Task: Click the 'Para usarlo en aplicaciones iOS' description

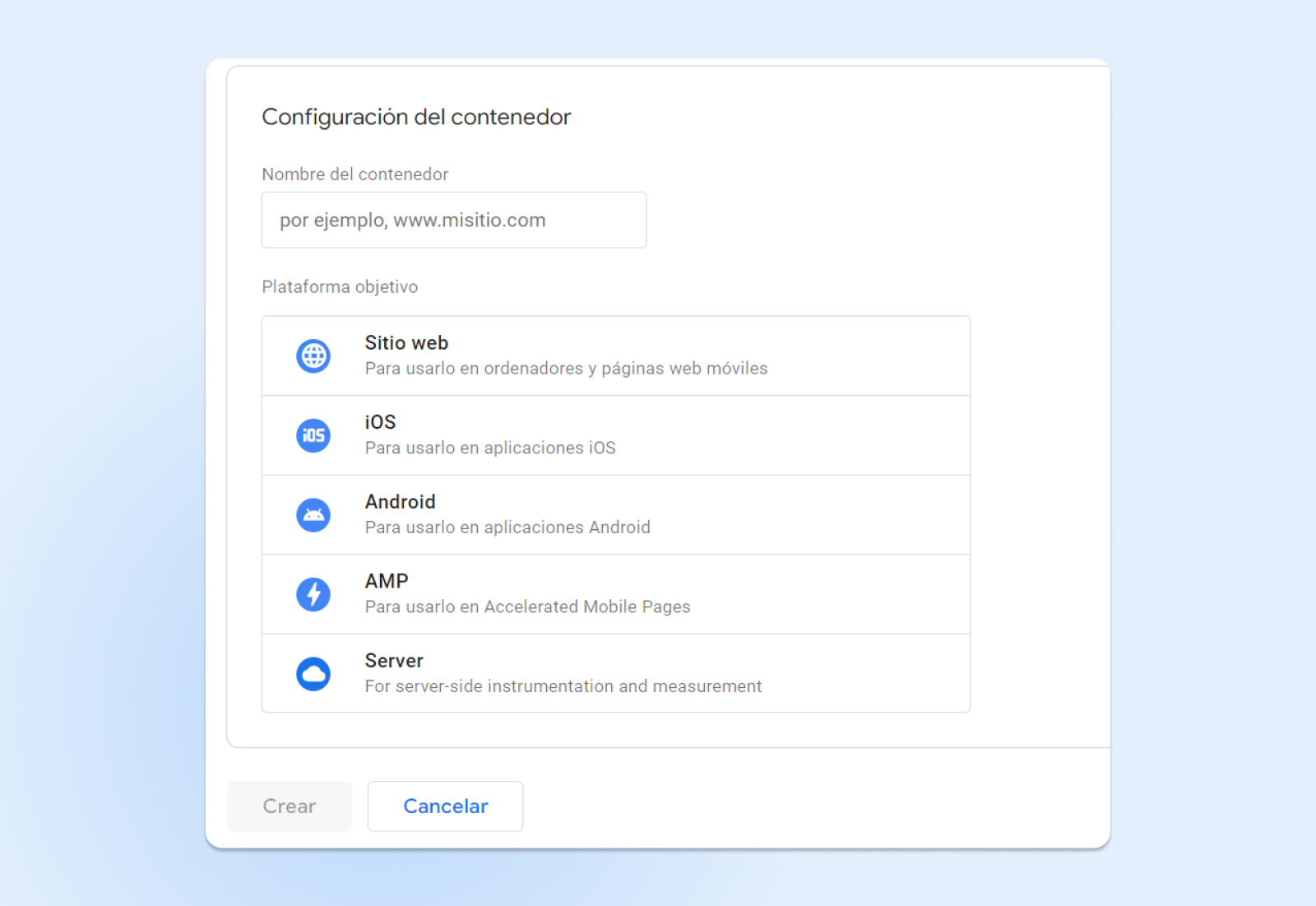Action: [x=490, y=448]
